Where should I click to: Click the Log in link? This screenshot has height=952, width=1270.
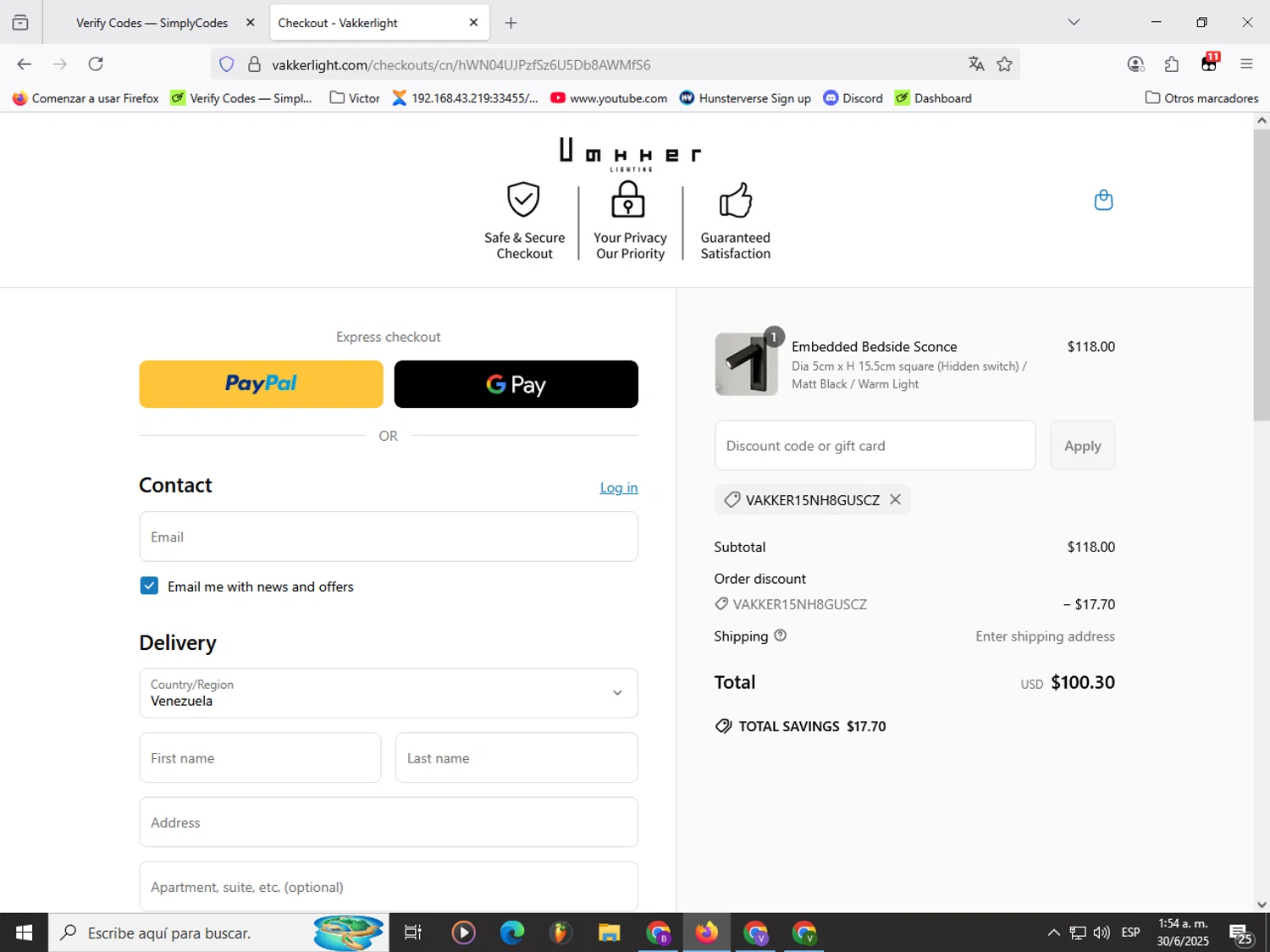(x=619, y=487)
